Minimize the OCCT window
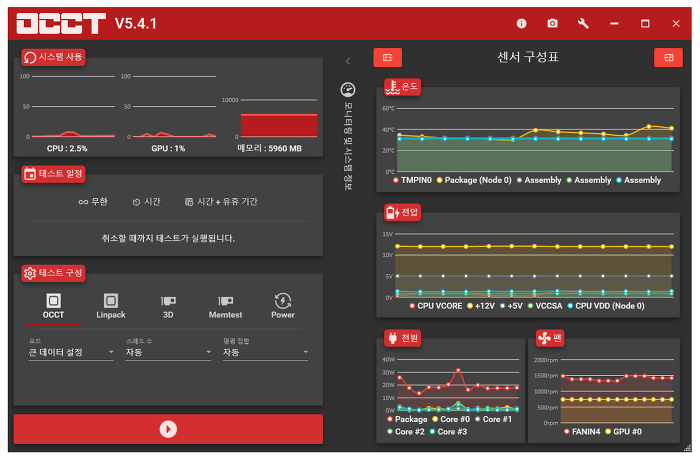This screenshot has width=700, height=460. (614, 23)
